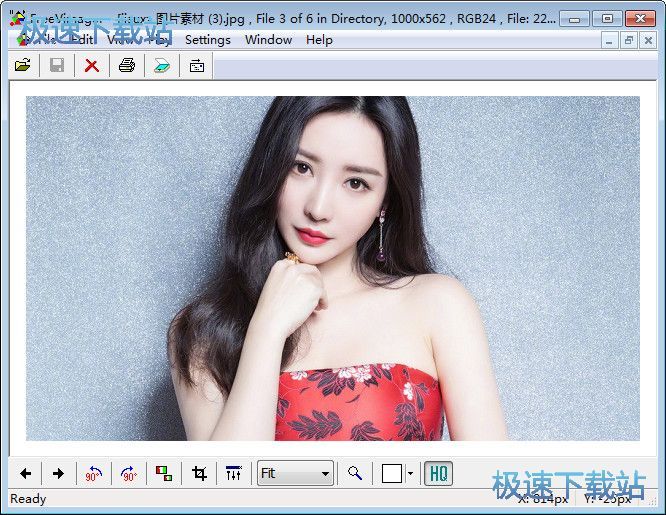Print the image with printer icon
This screenshot has height=515, width=666.
click(x=126, y=65)
